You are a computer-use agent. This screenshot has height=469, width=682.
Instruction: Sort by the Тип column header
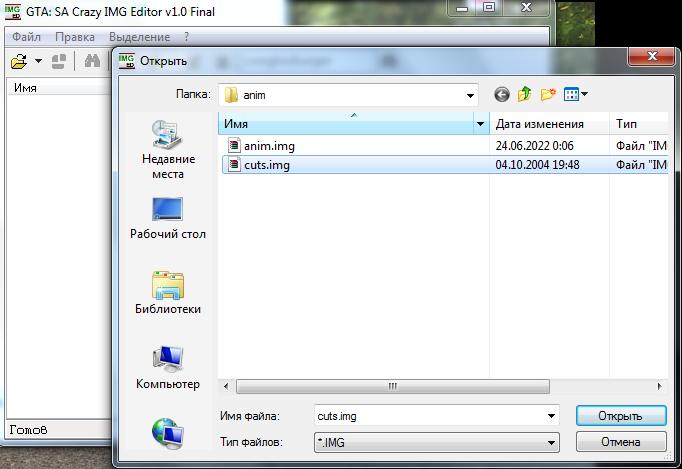(x=639, y=124)
